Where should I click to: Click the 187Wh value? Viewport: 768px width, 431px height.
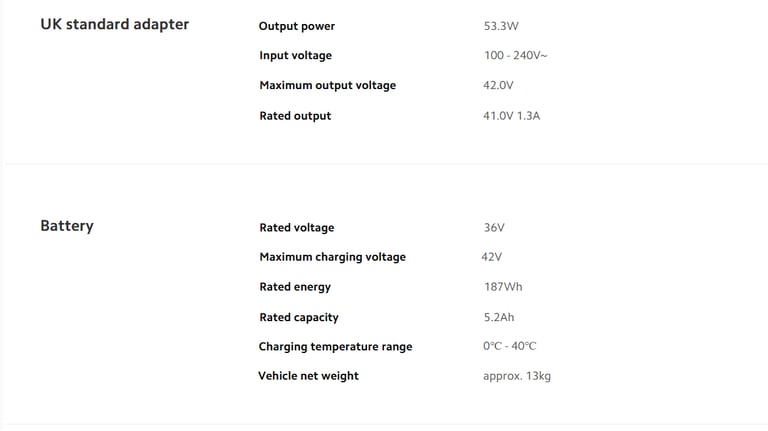[x=503, y=287]
